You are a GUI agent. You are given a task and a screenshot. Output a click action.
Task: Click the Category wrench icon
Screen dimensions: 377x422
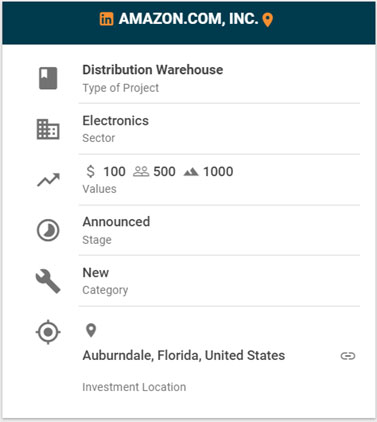click(x=48, y=281)
